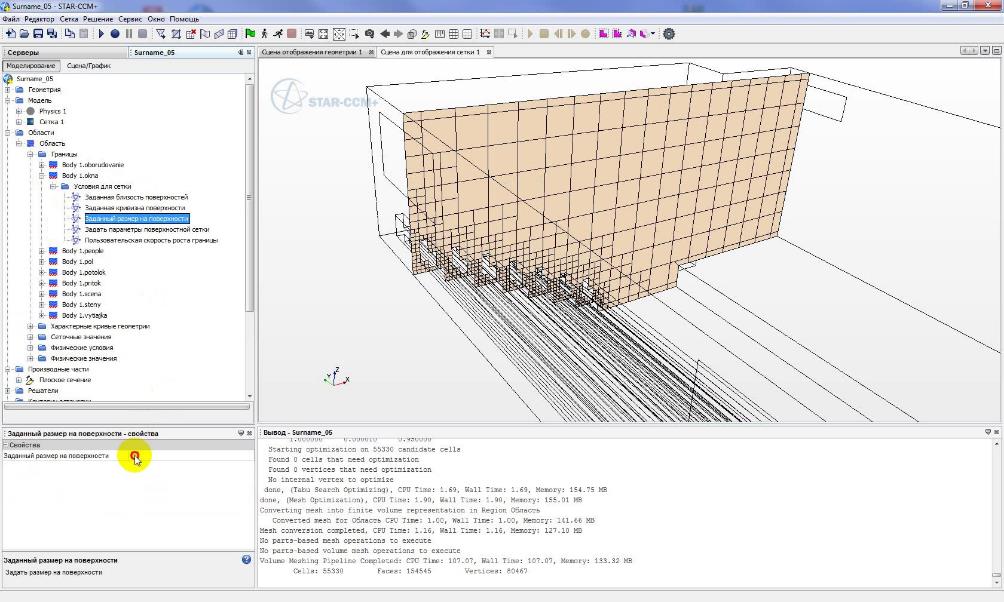Image resolution: width=1004 pixels, height=602 pixels.
Task: Select 'Body 1.vytajka' boundary in tree
Action: [84, 315]
